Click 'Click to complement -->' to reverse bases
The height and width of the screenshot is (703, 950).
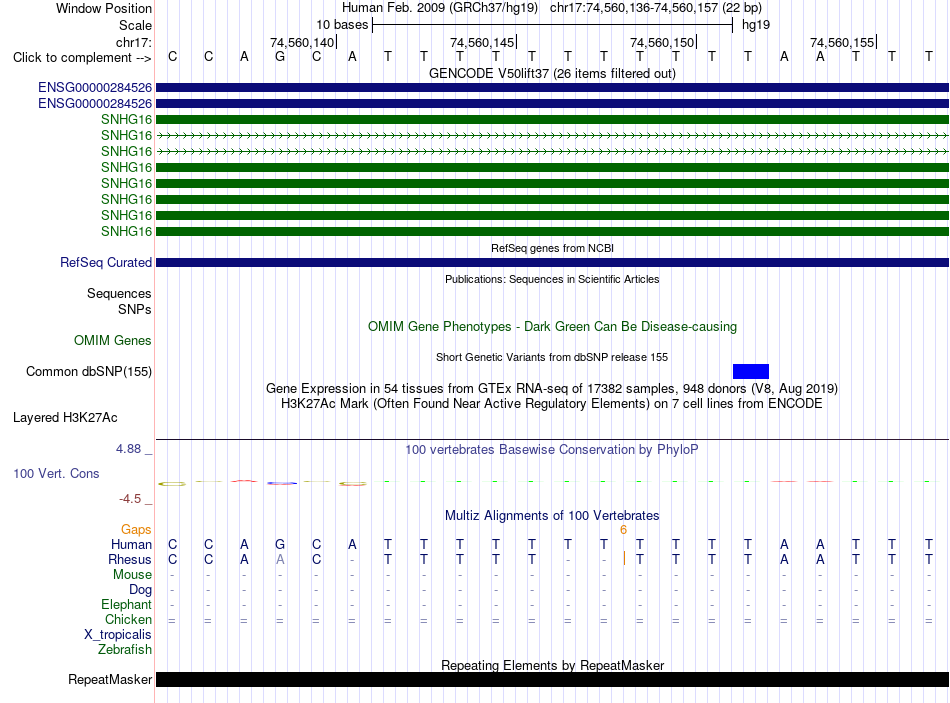[82, 58]
